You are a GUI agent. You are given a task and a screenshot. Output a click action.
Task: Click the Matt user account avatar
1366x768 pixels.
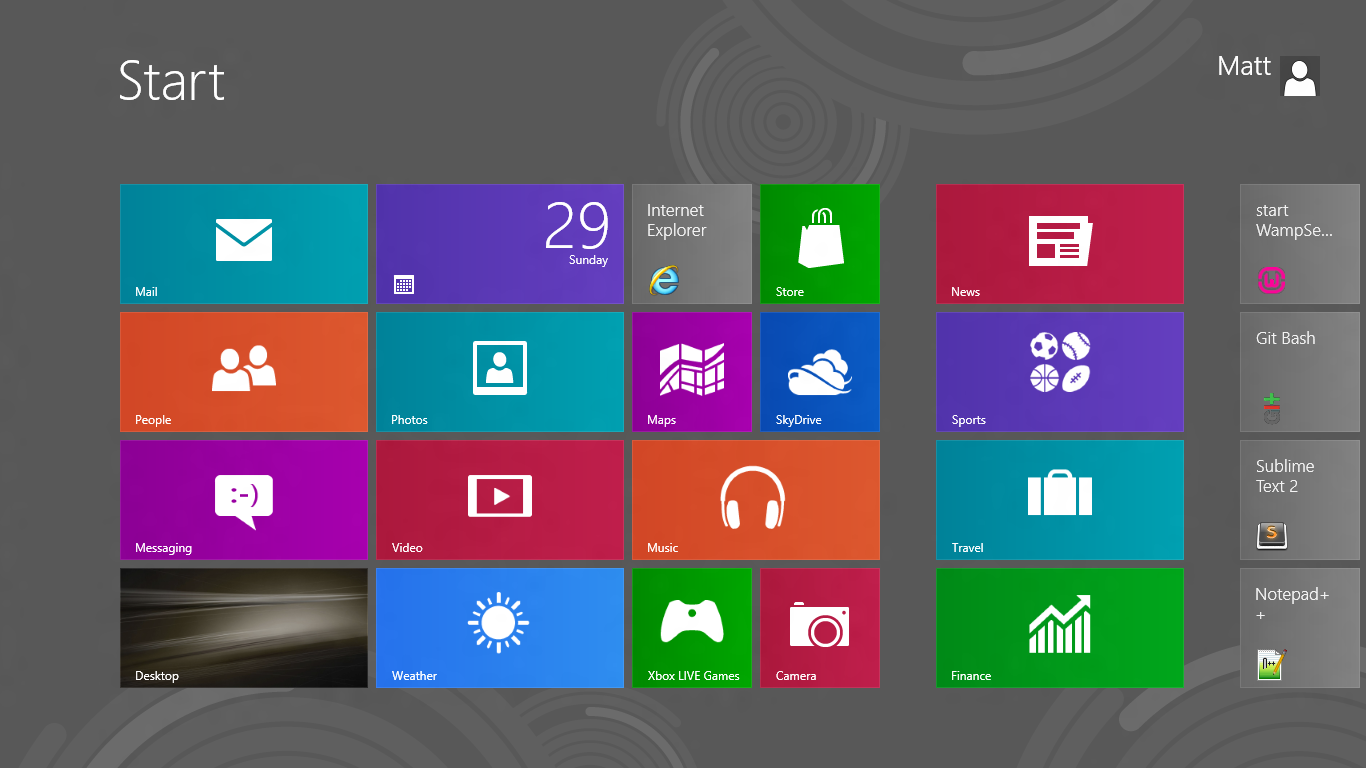pos(1298,76)
